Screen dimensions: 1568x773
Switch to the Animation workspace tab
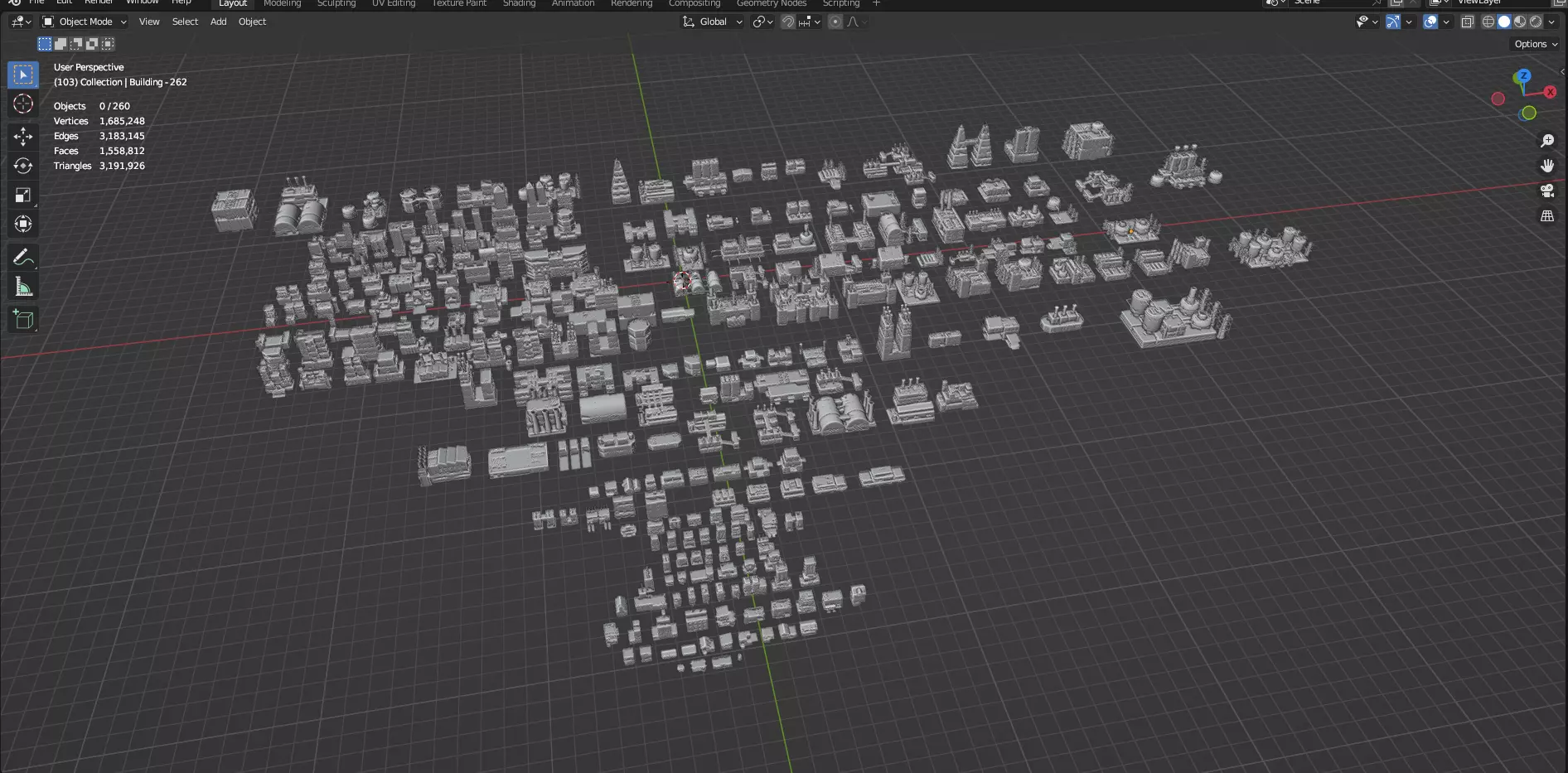tap(573, 3)
